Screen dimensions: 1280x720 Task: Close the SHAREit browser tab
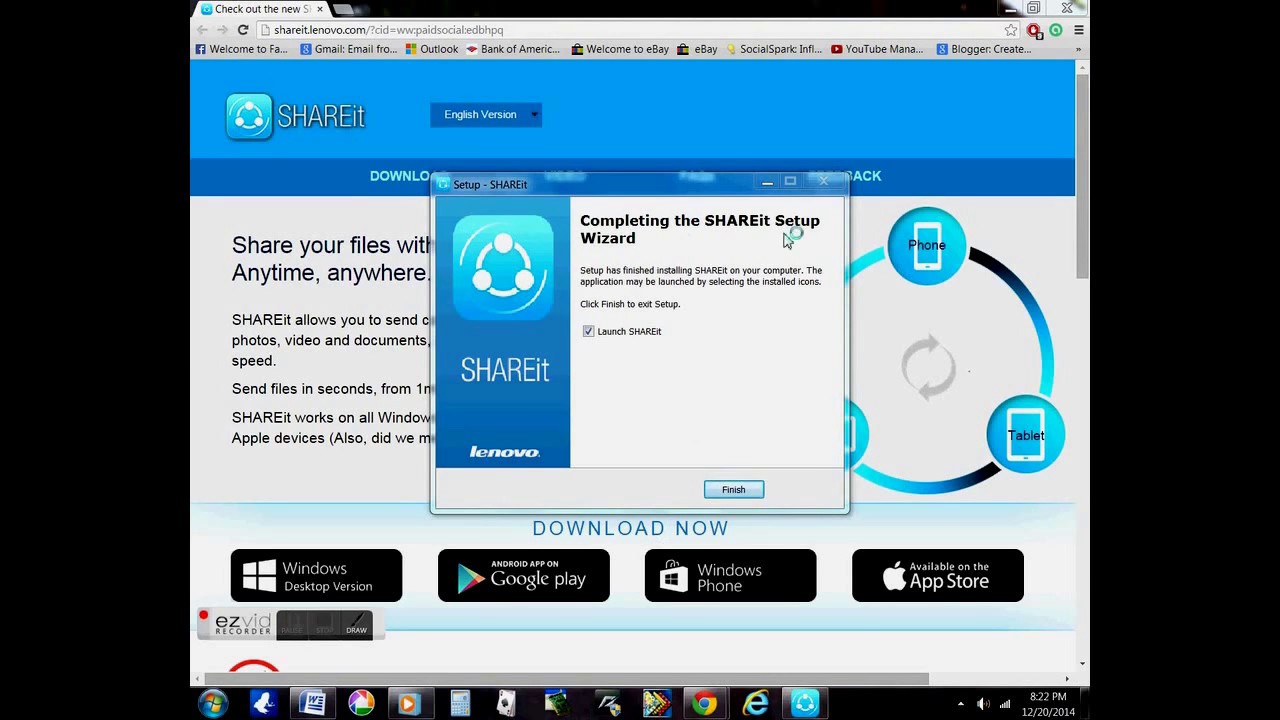(319, 9)
